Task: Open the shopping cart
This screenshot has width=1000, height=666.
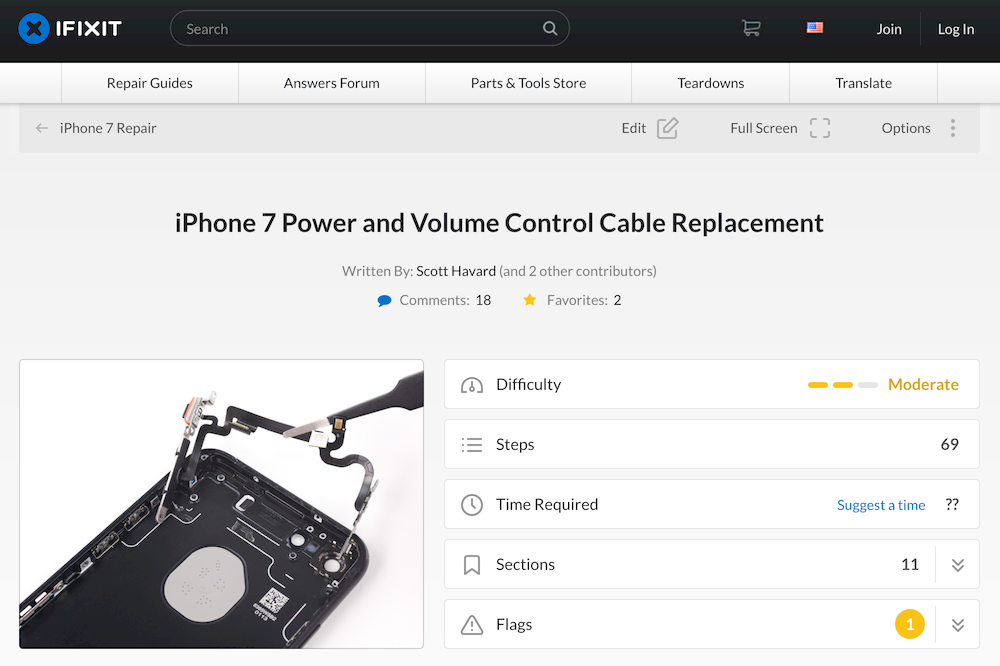Action: (751, 28)
